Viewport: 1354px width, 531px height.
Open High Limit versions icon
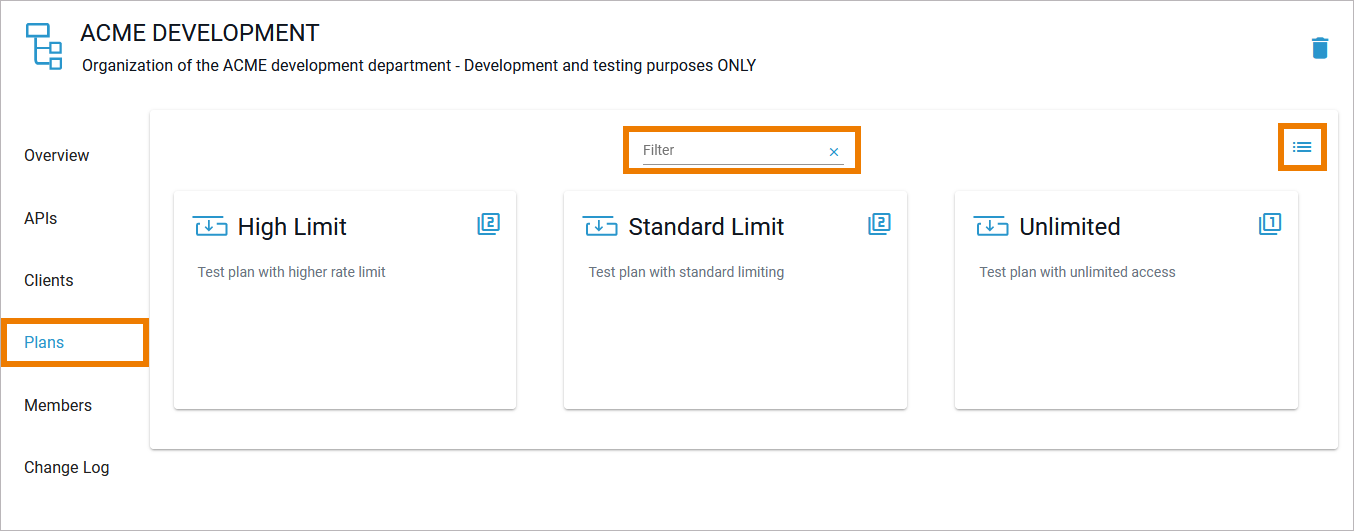point(488,224)
